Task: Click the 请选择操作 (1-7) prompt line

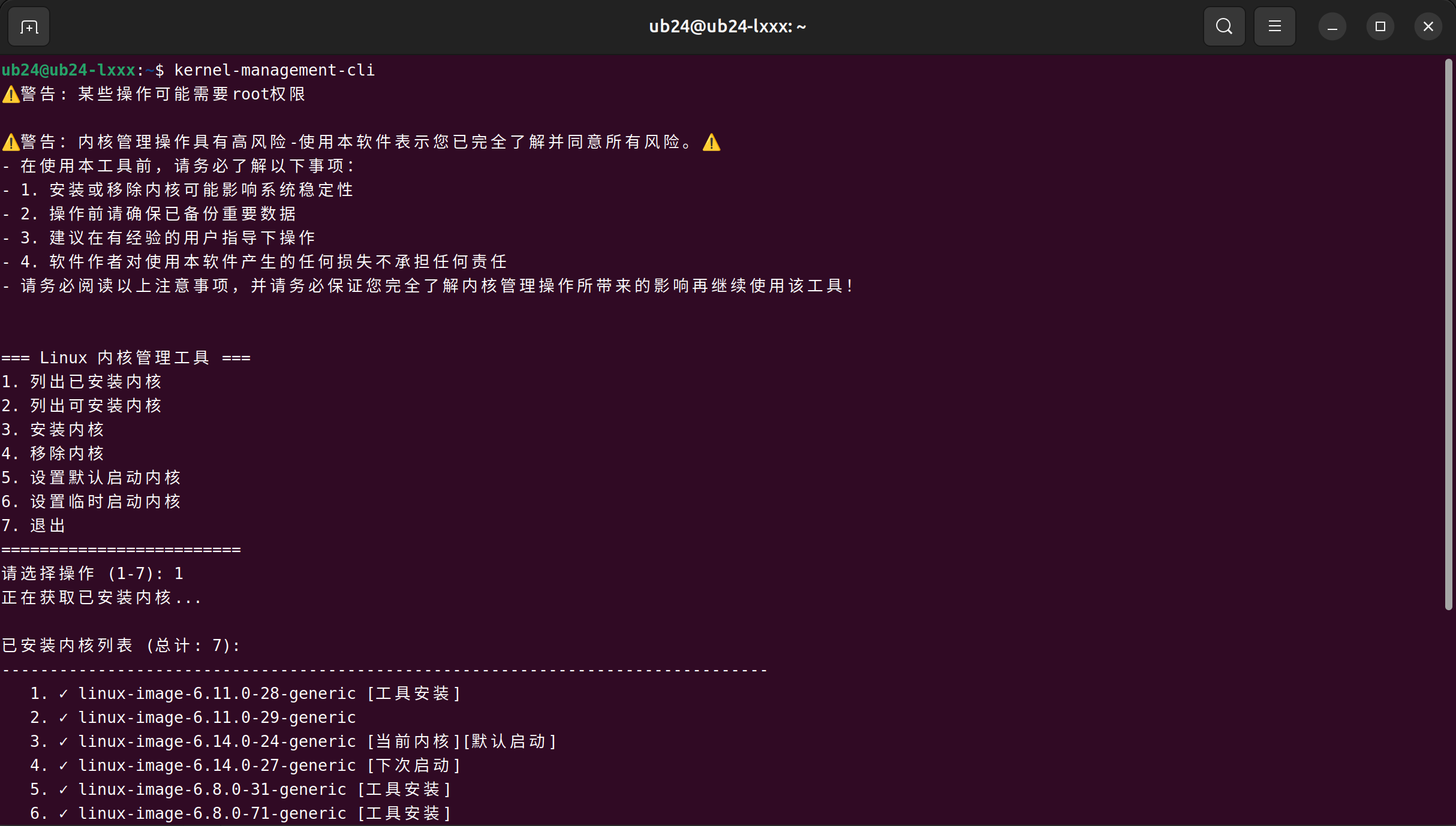Action: point(92,574)
